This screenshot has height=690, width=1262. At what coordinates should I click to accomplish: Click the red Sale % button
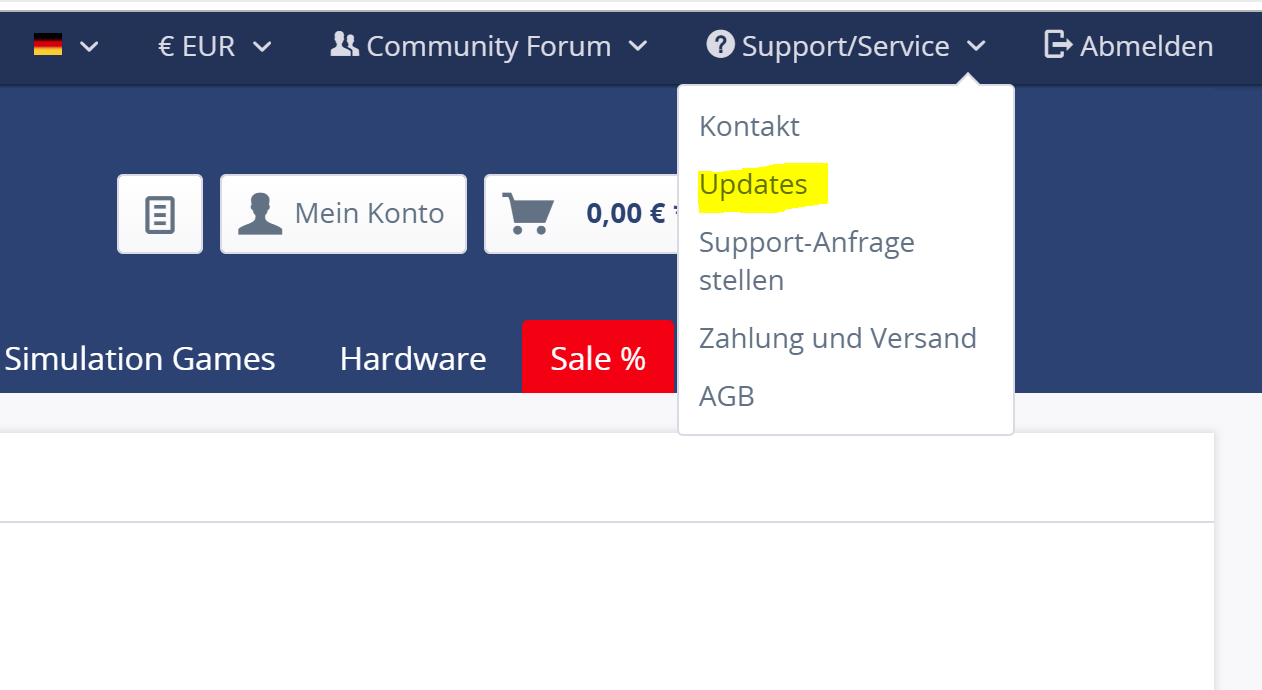coord(598,359)
